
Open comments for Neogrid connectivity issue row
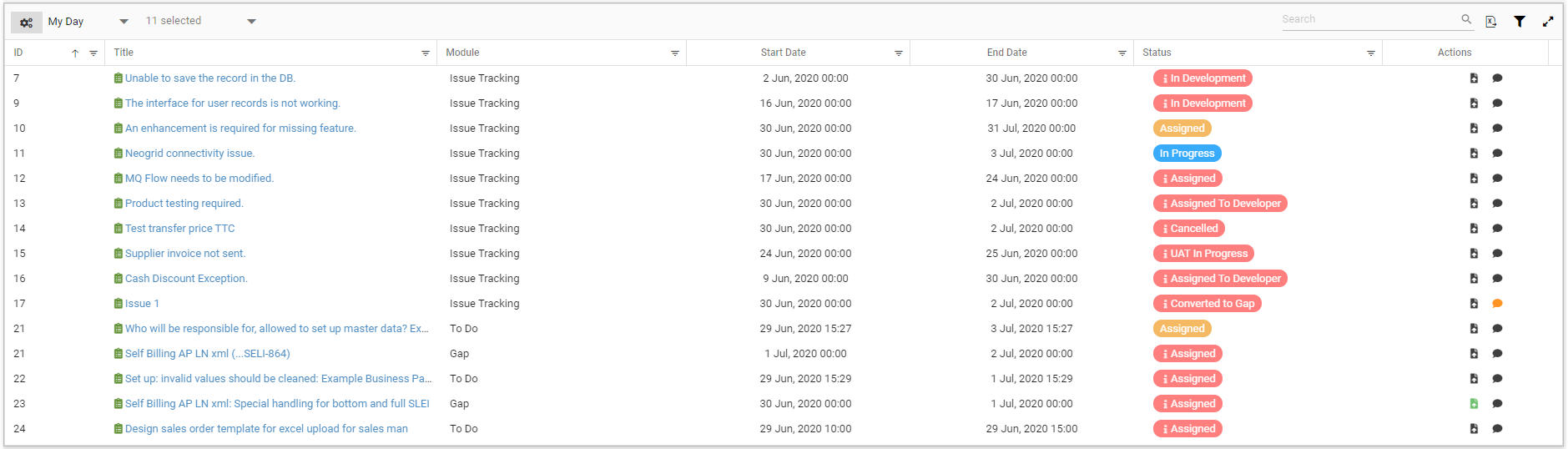point(1497,154)
